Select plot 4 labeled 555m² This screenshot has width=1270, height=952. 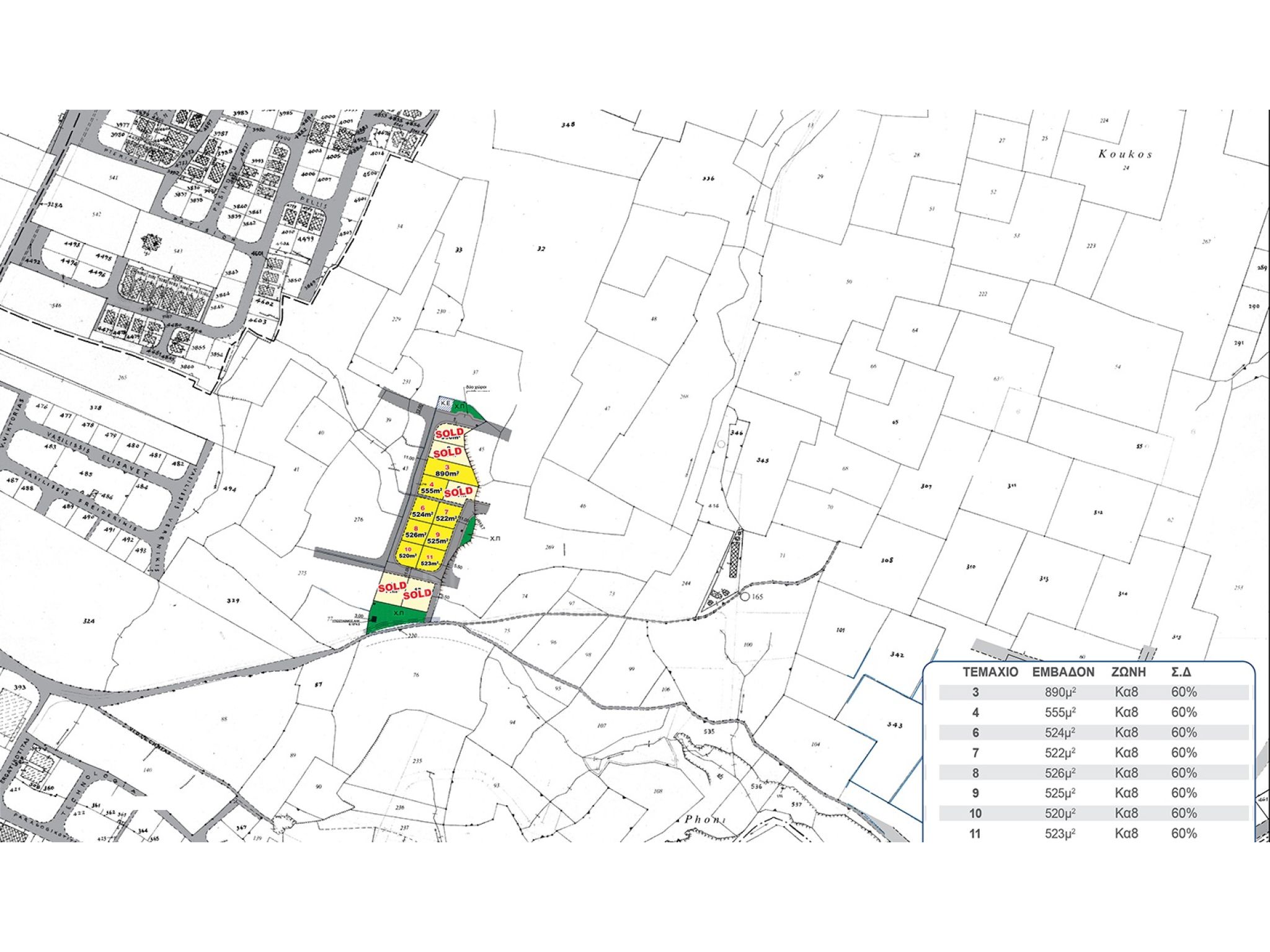(432, 488)
